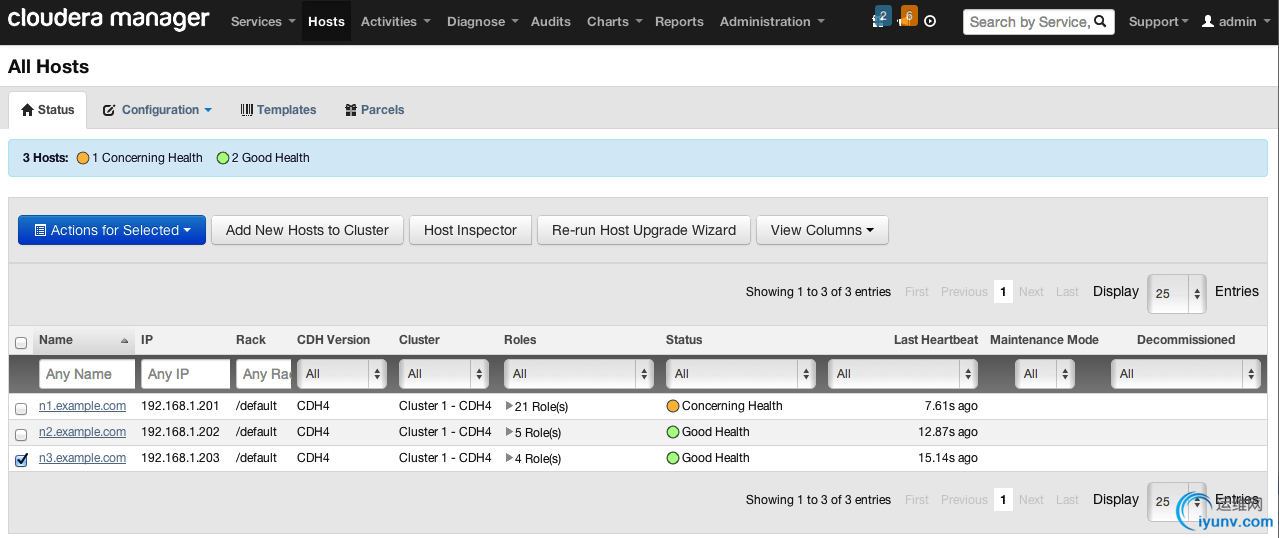The image size is (1279, 538).
Task: Click the orange Concerning Health status dot for n1
Action: [673, 406]
